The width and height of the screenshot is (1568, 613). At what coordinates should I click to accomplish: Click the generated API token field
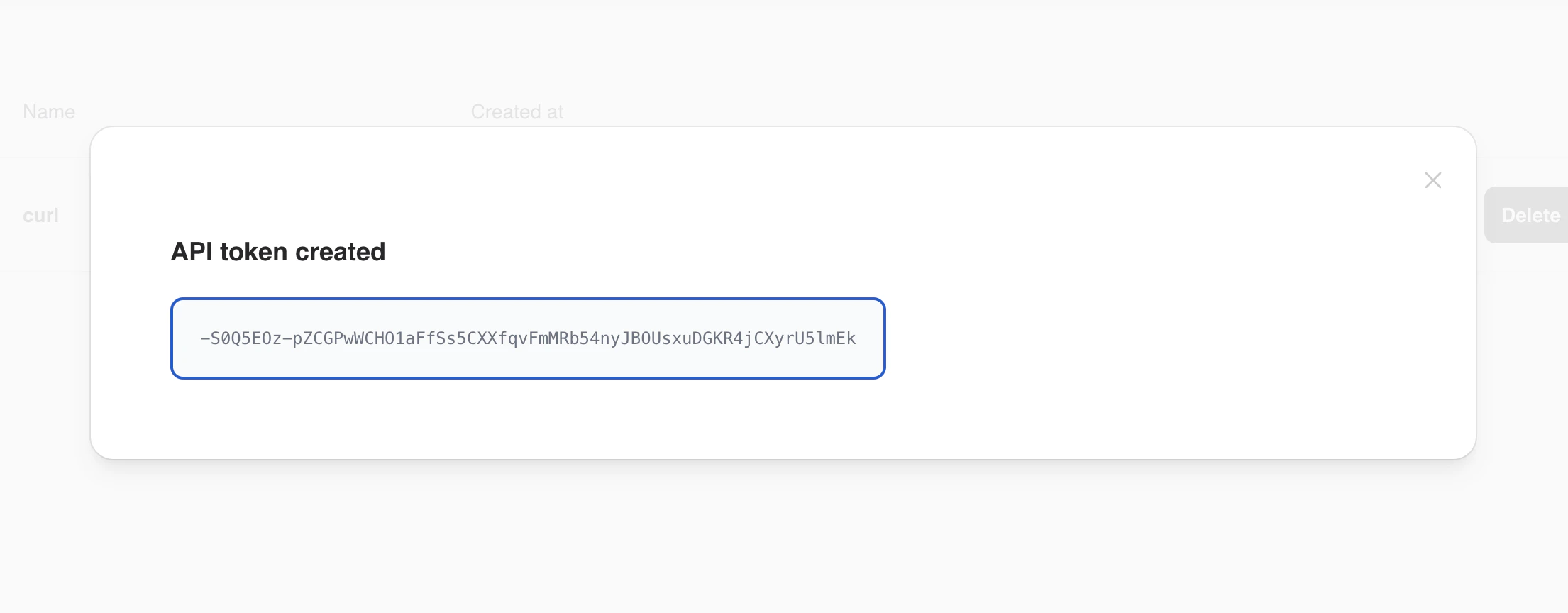pyautogui.click(x=528, y=338)
